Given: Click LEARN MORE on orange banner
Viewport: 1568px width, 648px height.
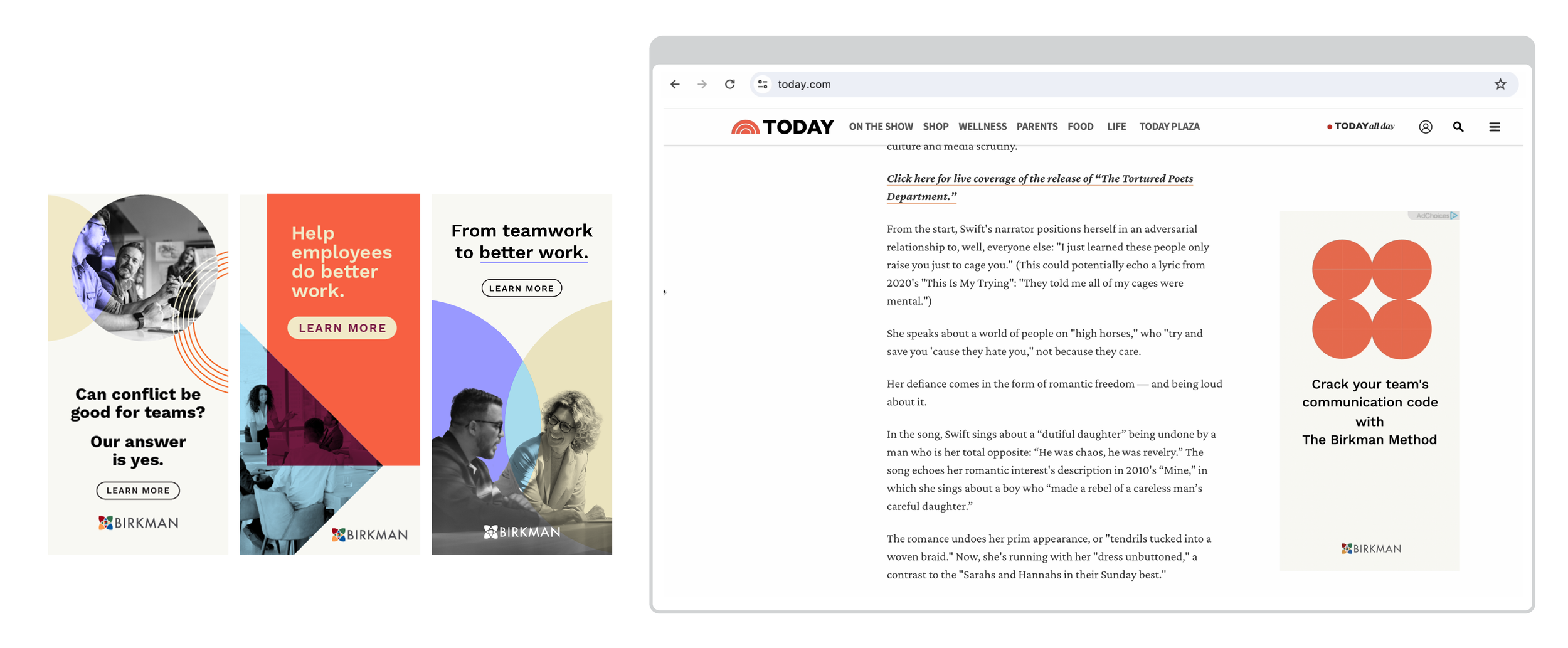Looking at the screenshot, I should (x=342, y=328).
